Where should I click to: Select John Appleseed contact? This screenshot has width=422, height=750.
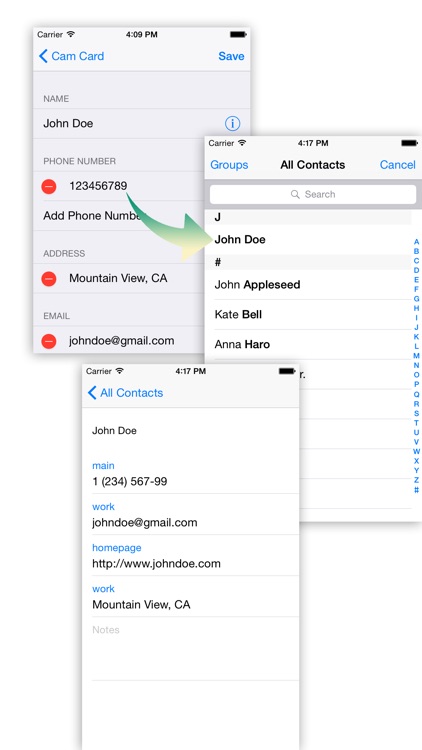coord(257,285)
